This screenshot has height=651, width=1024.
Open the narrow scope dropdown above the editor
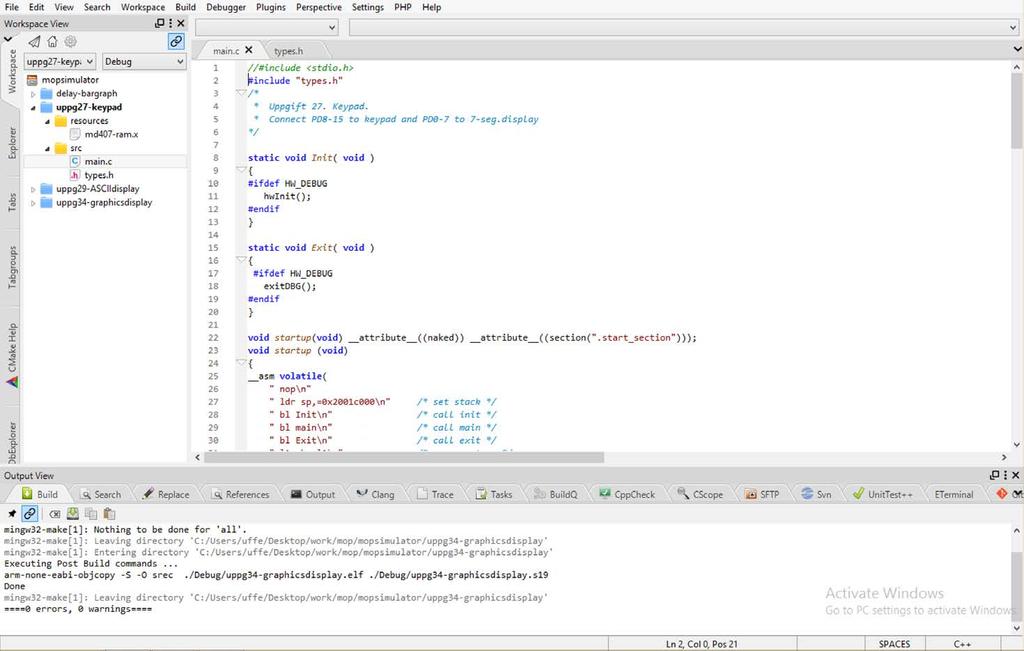(266, 27)
